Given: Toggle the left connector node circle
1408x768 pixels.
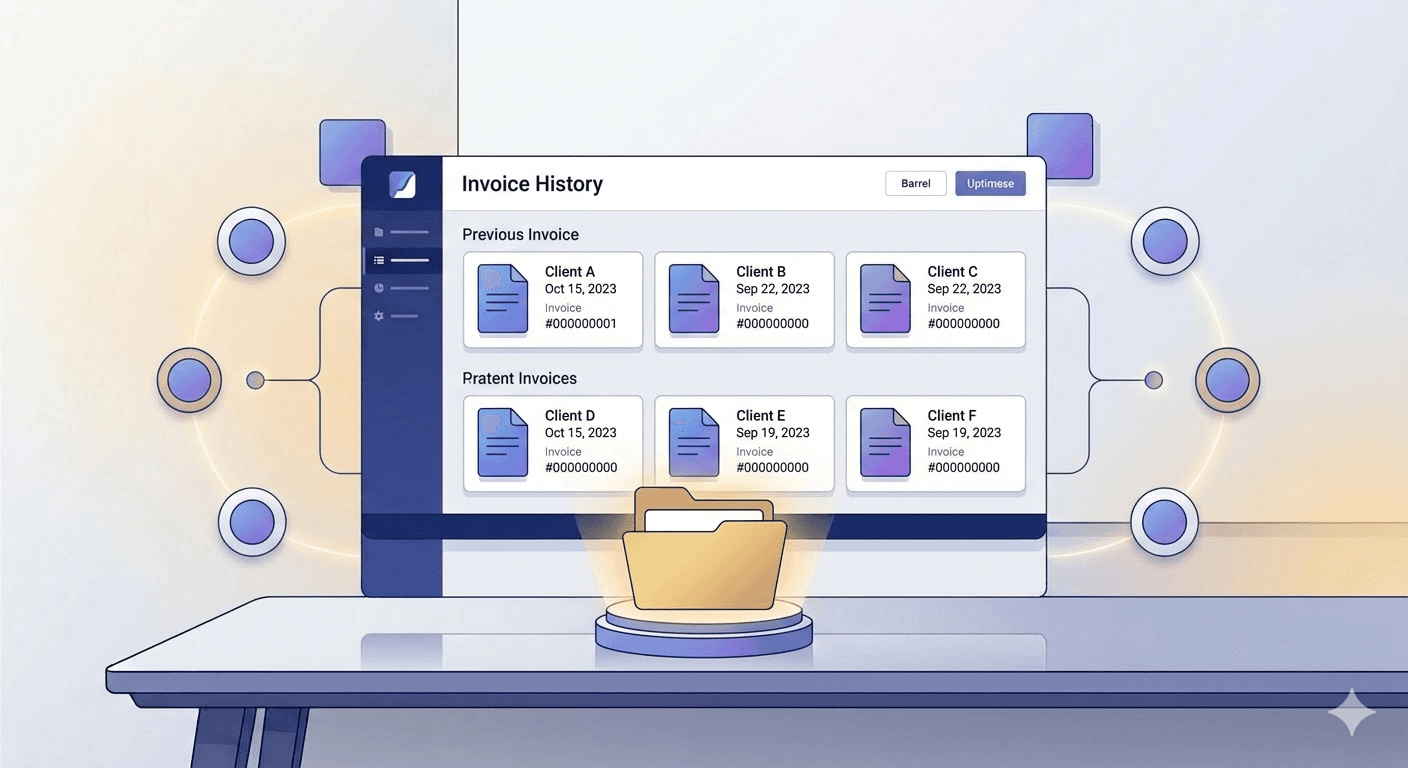Looking at the screenshot, I should point(255,380).
